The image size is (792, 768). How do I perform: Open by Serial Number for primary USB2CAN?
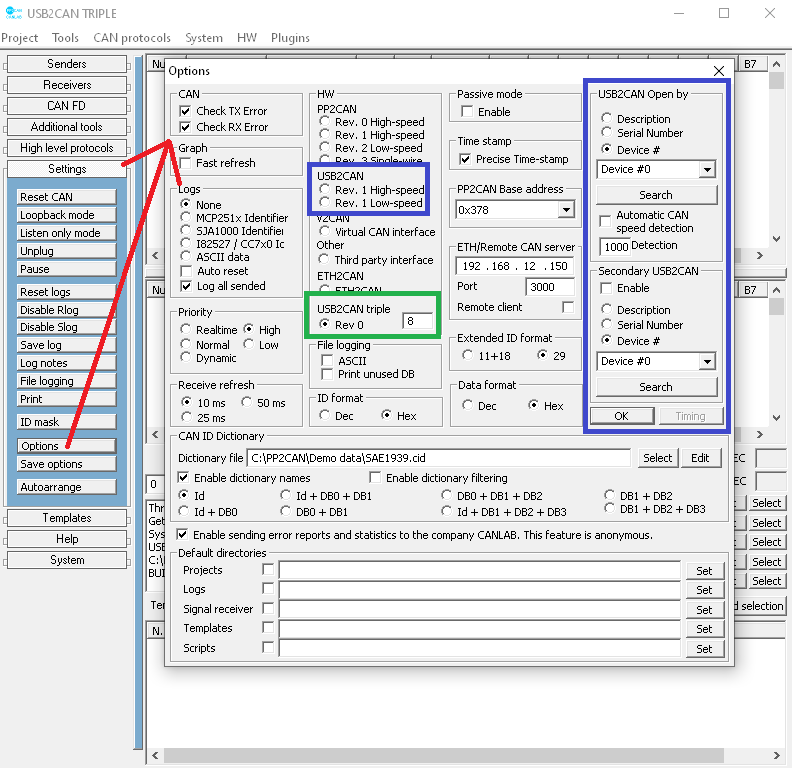(606, 132)
